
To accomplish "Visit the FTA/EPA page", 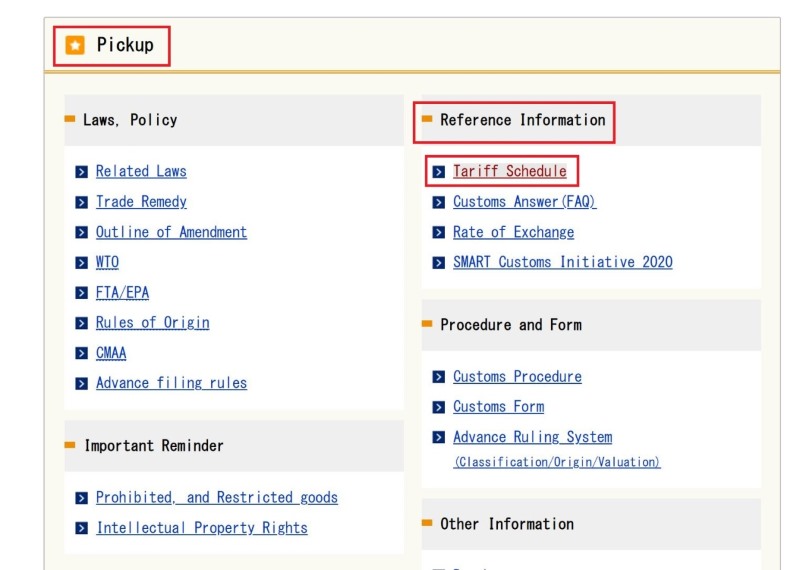I will coord(122,293).
